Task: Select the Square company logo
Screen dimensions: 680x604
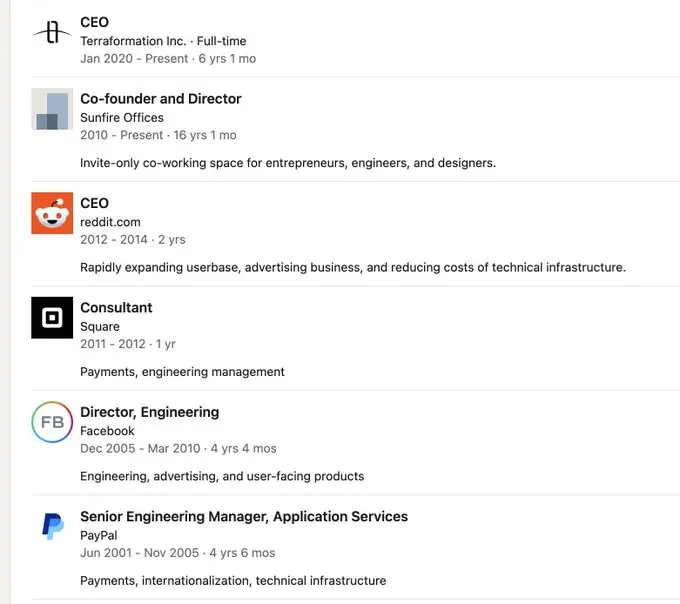Action: coord(52,318)
